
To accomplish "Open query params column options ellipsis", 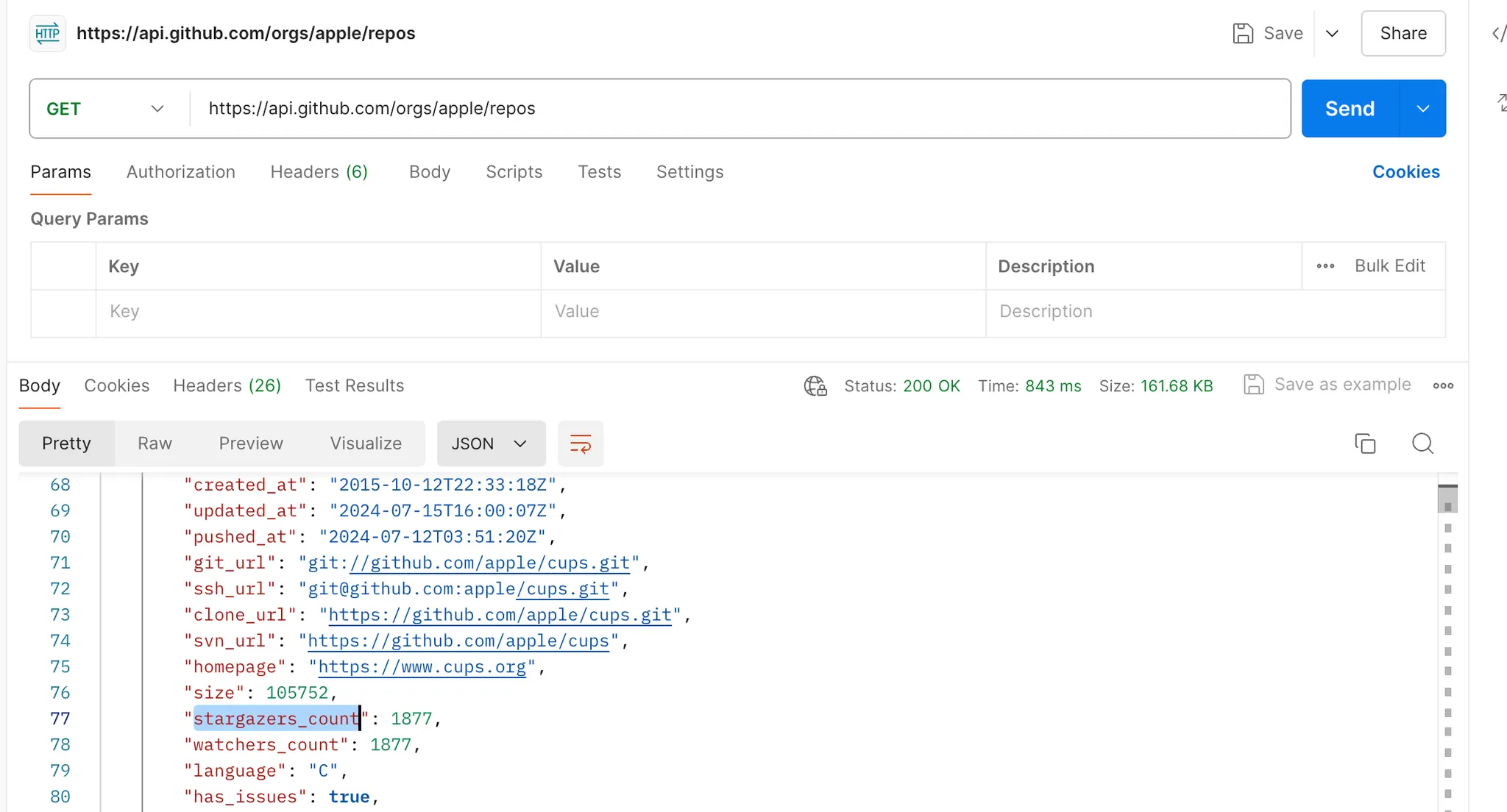I will tap(1325, 266).
